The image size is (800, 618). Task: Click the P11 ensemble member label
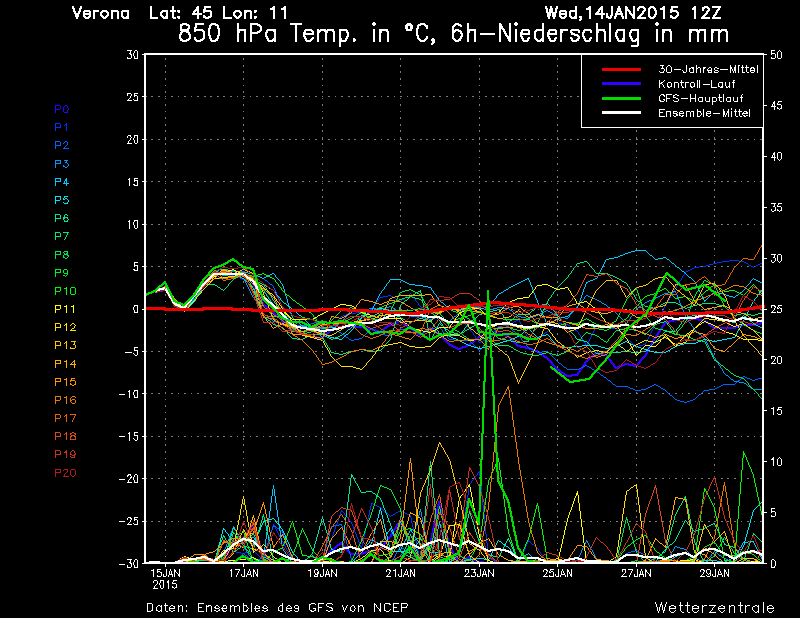coord(65,309)
